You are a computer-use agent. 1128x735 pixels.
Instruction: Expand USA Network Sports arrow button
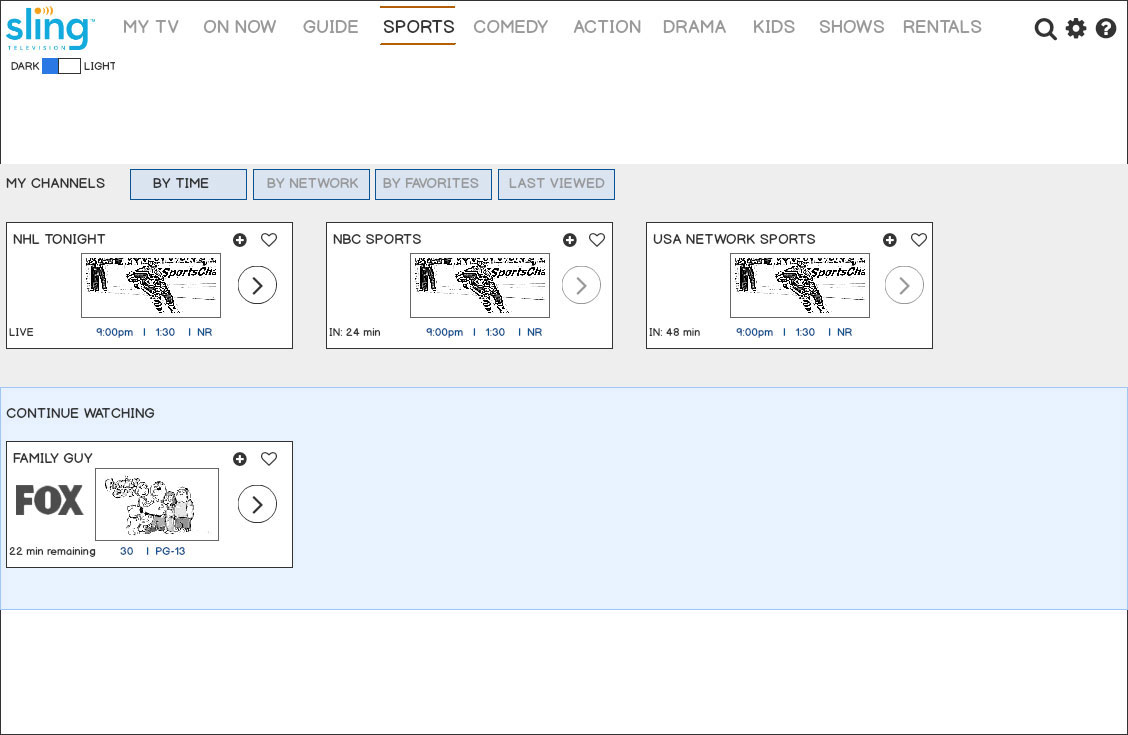[x=904, y=285]
